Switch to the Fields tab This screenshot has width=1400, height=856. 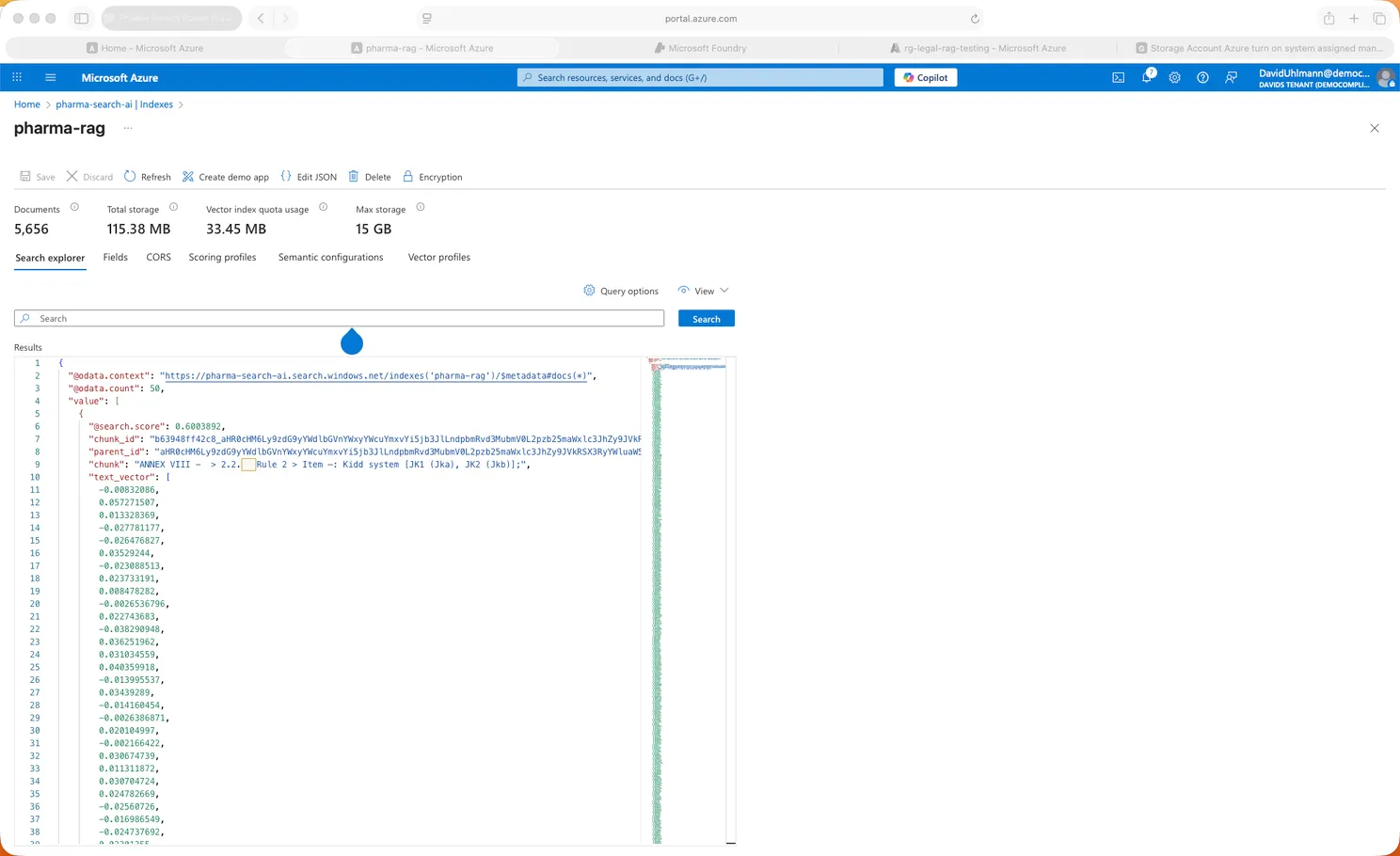tap(116, 257)
